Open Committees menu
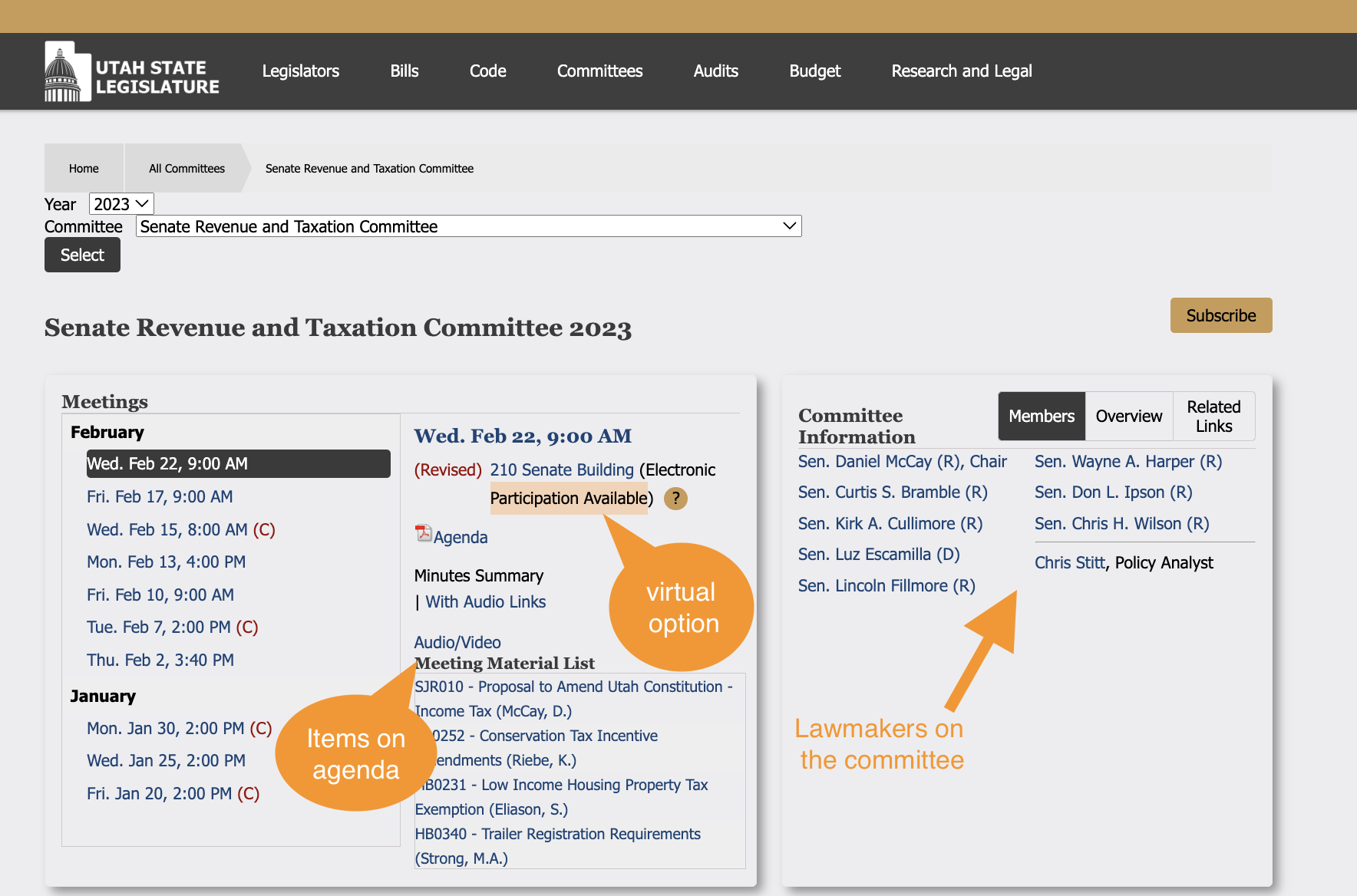 pos(600,71)
